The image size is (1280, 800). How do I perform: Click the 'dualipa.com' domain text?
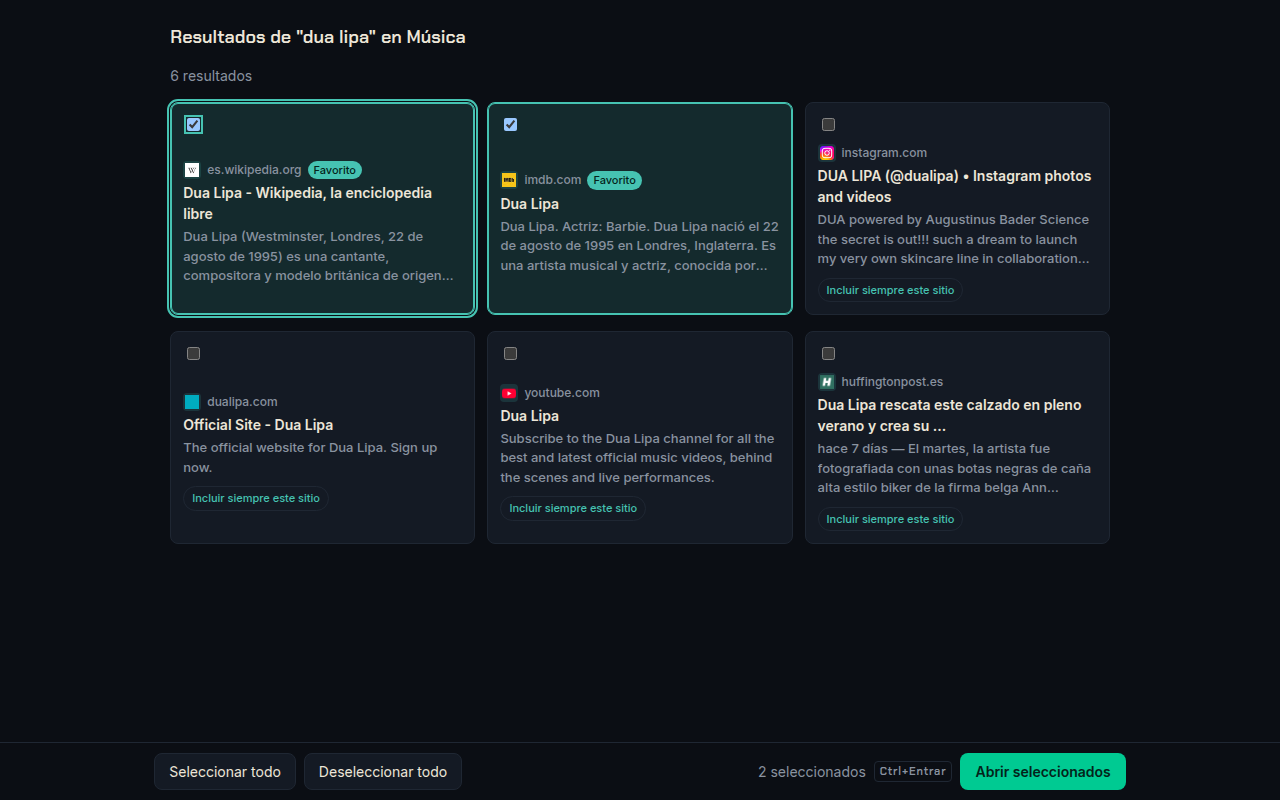point(242,402)
